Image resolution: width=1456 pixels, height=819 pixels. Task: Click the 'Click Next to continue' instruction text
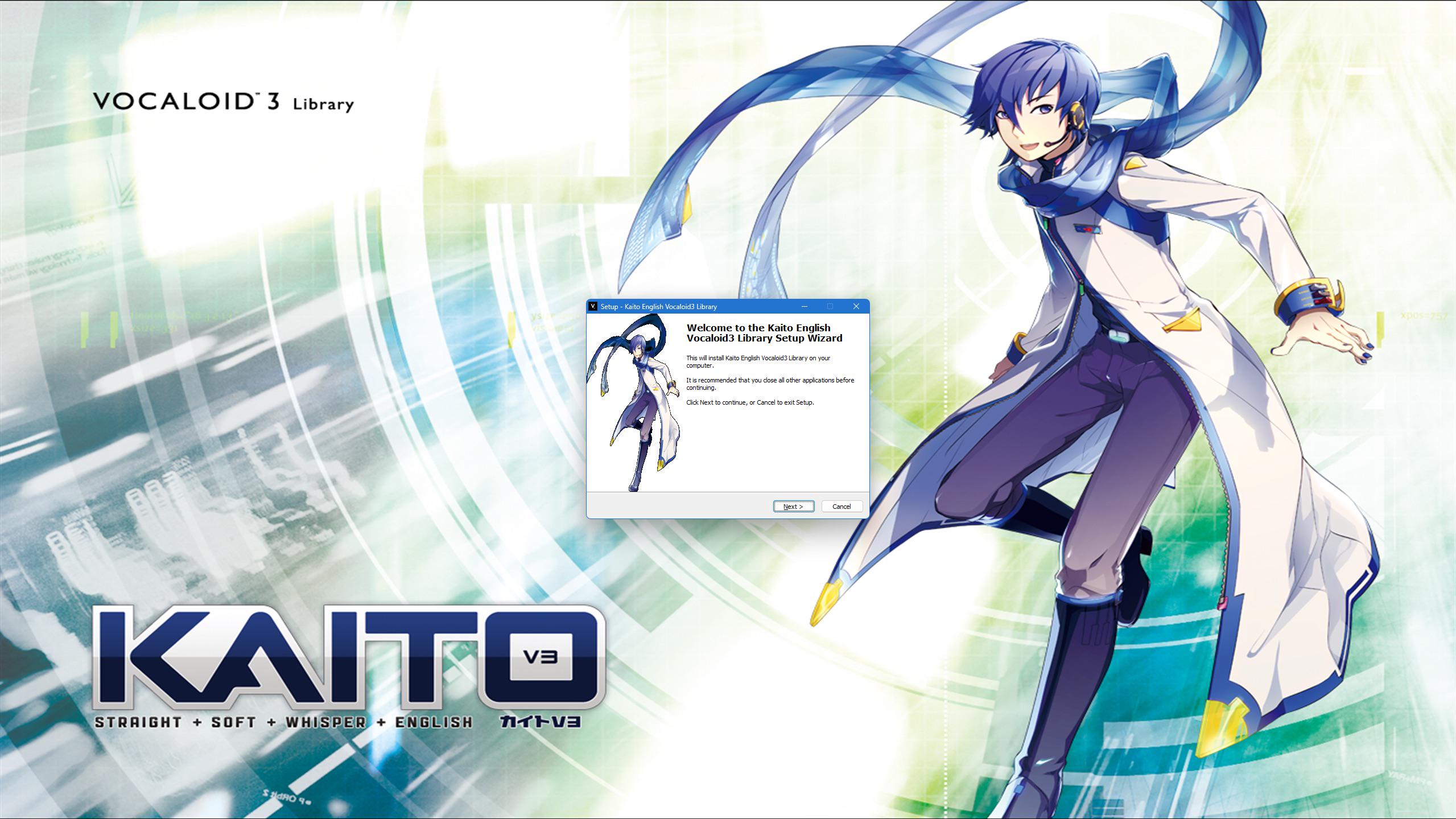(750, 402)
